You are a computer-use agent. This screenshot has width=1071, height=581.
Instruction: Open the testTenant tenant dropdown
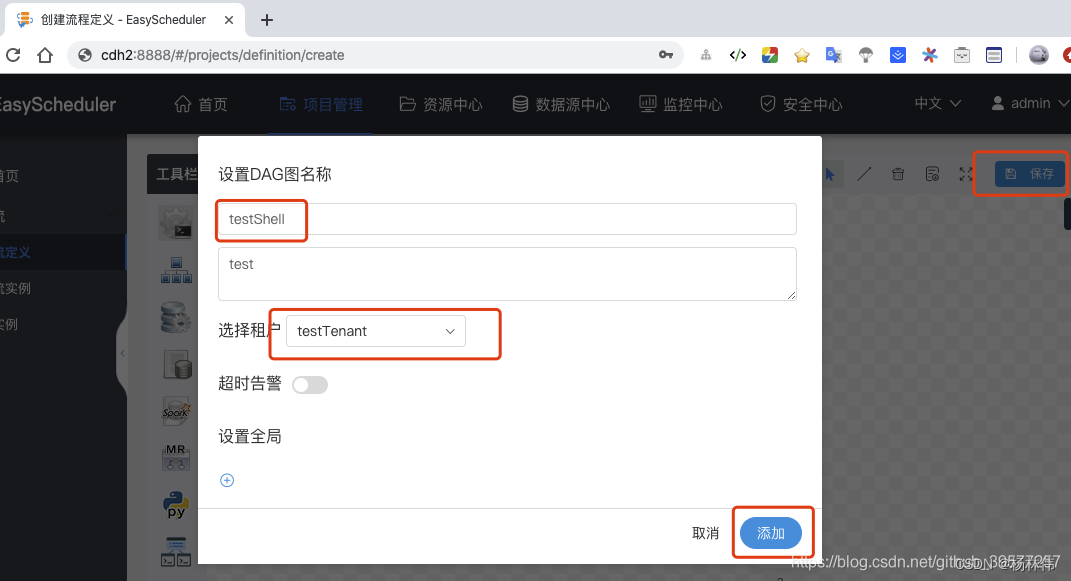point(376,331)
